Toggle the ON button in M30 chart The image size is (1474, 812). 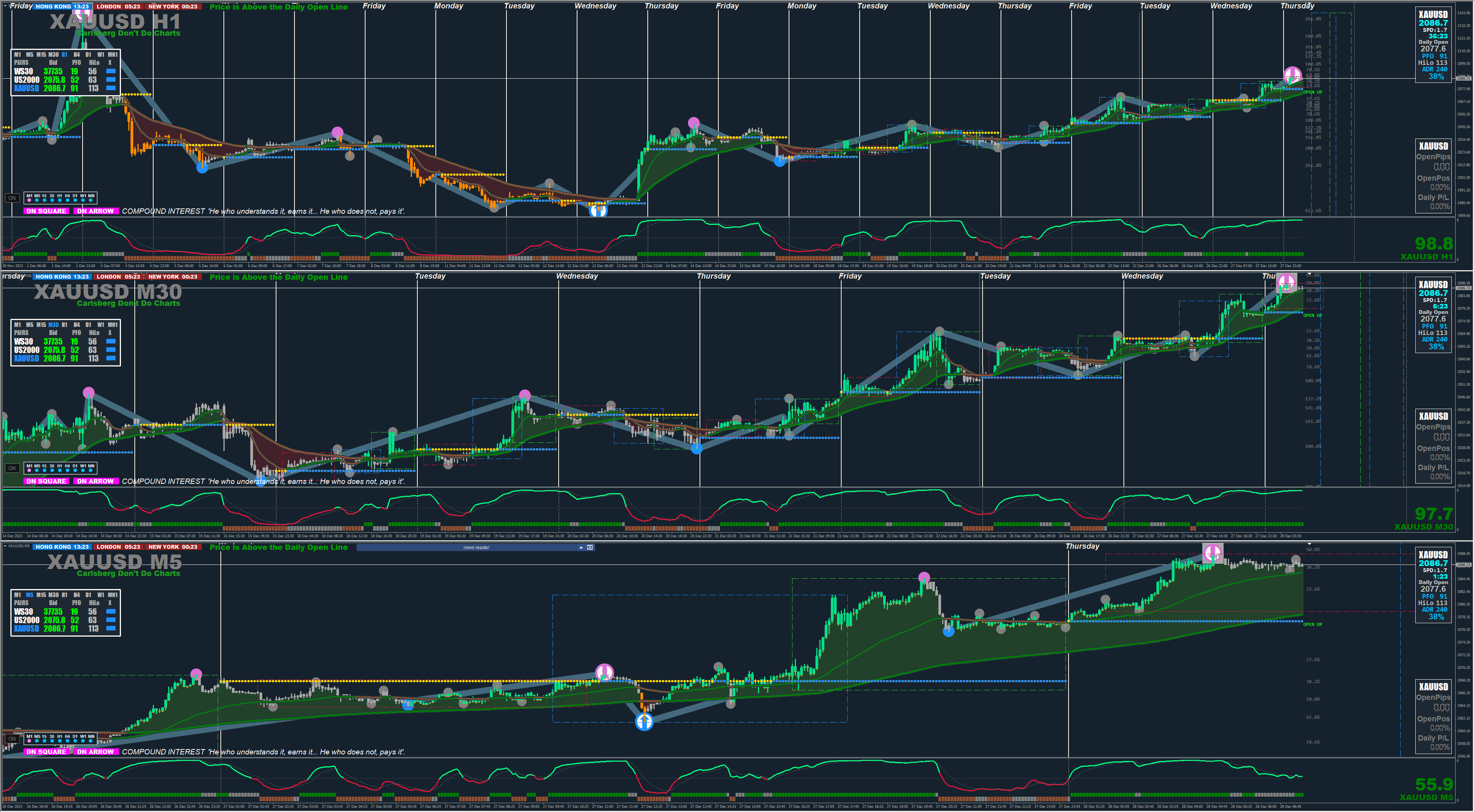(x=12, y=468)
